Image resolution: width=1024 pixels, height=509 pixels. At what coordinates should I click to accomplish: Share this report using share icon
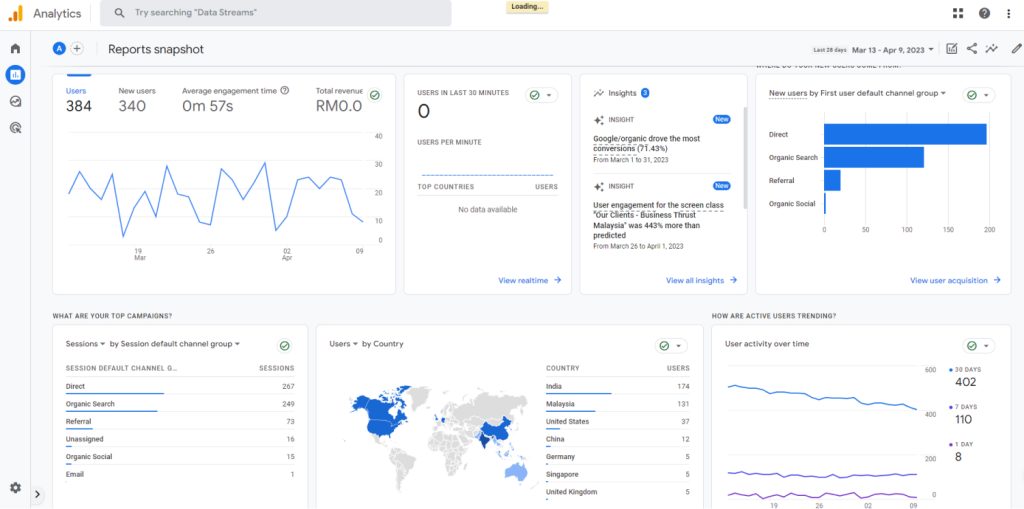pyautogui.click(x=972, y=48)
